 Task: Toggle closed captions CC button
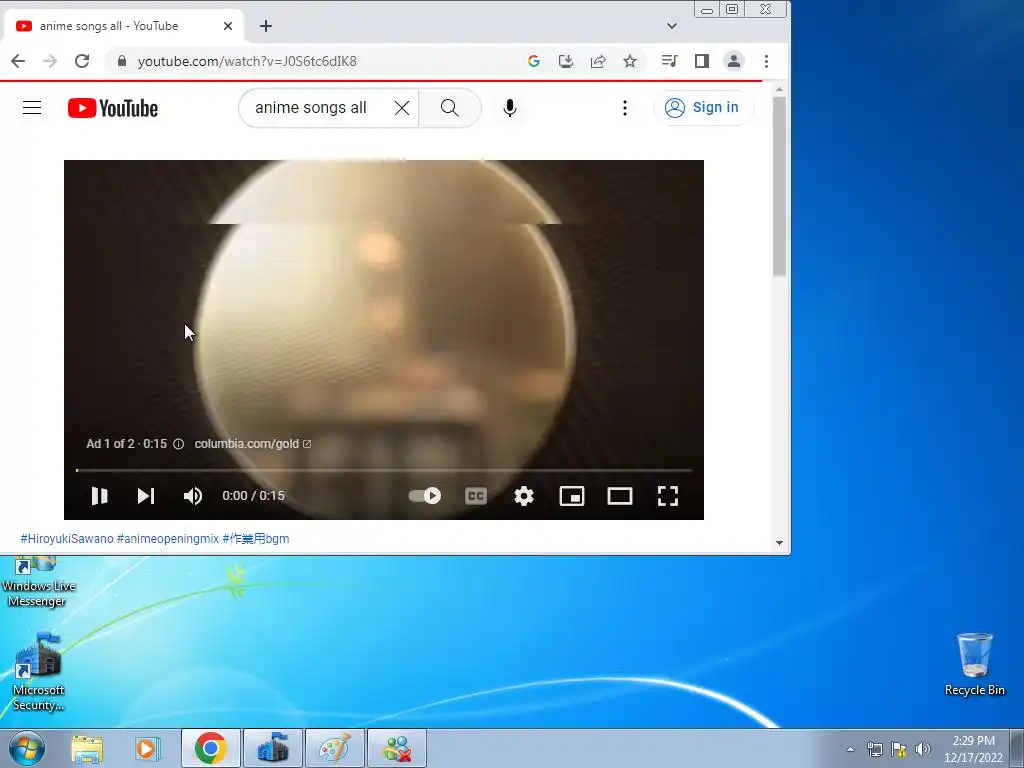coord(475,496)
